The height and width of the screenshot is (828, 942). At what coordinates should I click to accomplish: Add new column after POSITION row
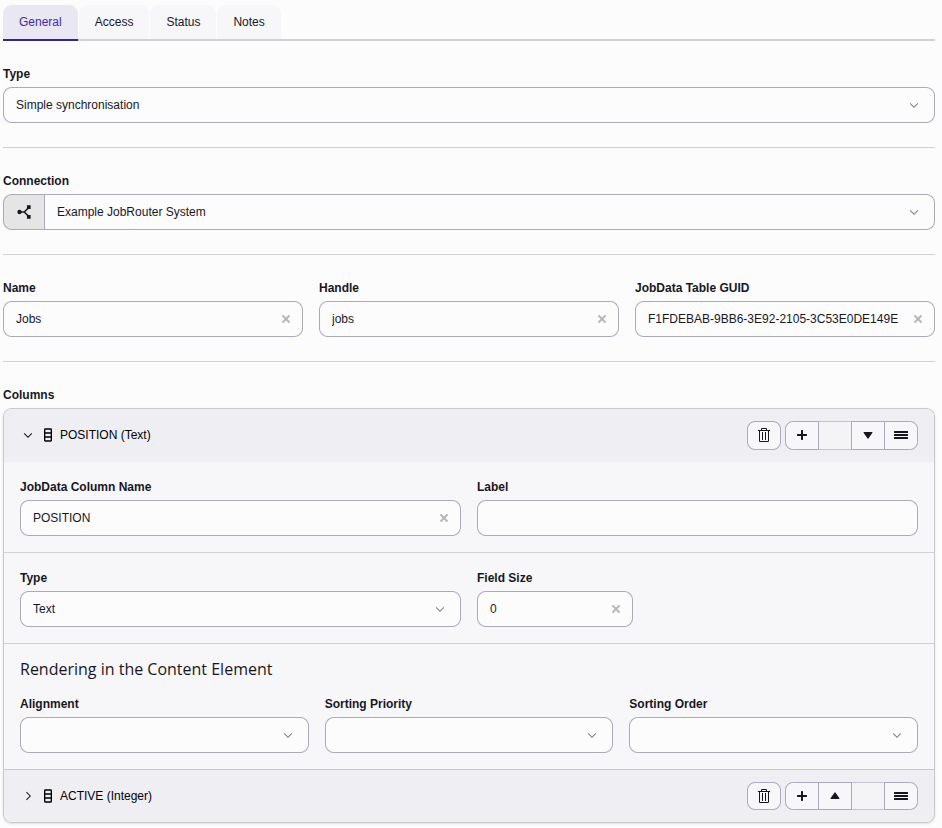801,435
